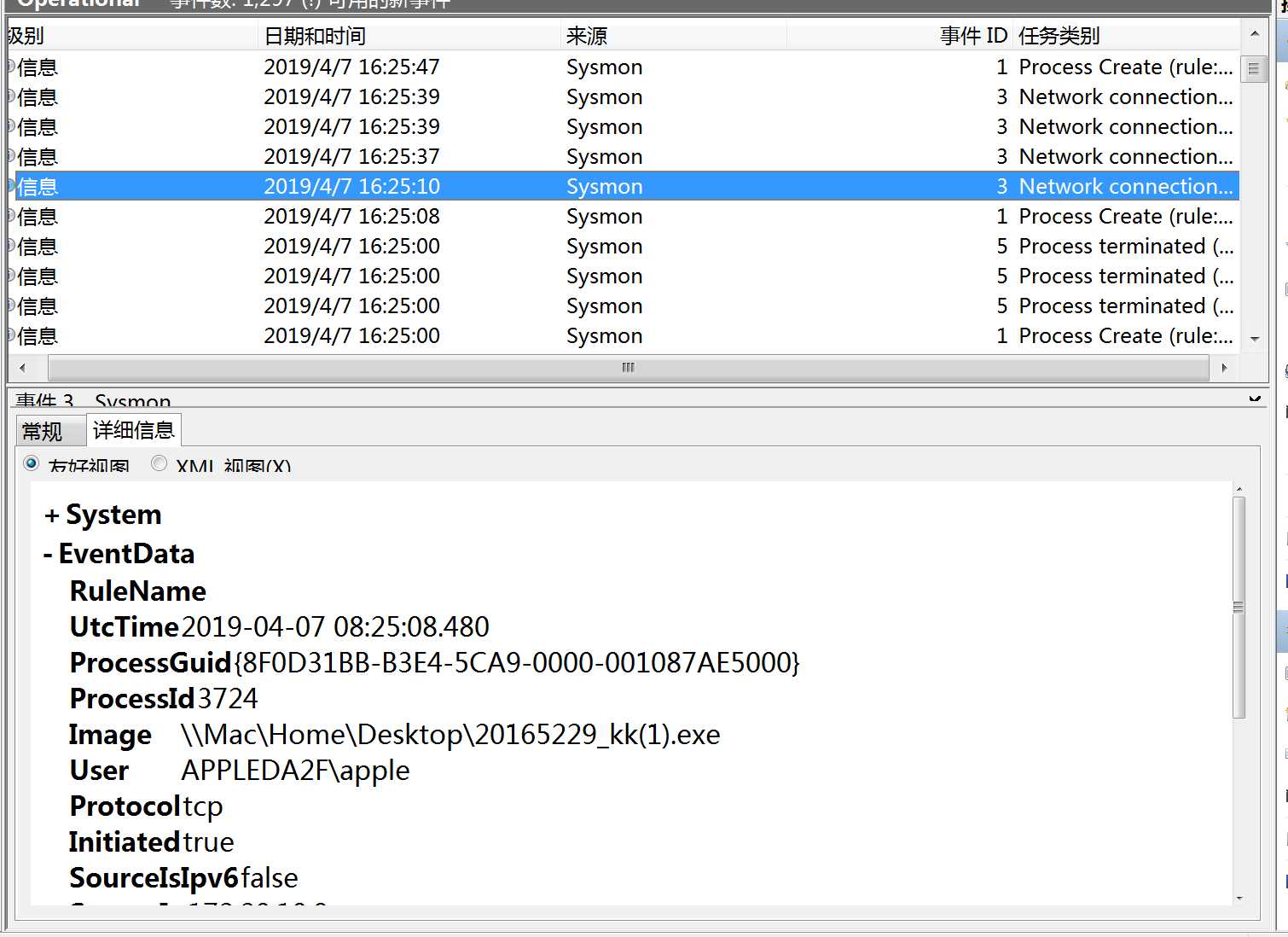1288x937 pixels.
Task: Select the 16:25:08 Process Create event
Action: [x=623, y=216]
